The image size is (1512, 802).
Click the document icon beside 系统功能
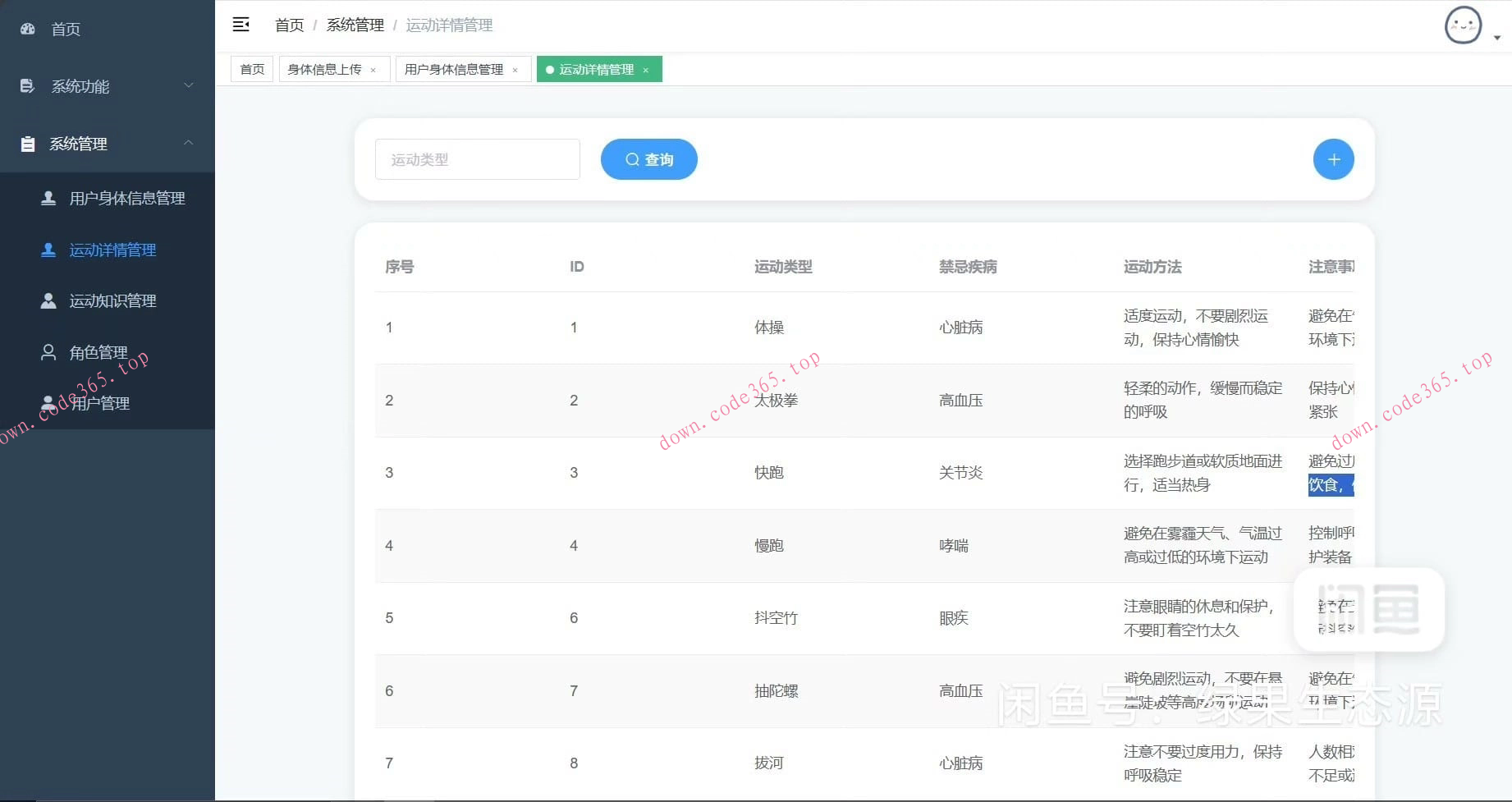click(x=25, y=85)
